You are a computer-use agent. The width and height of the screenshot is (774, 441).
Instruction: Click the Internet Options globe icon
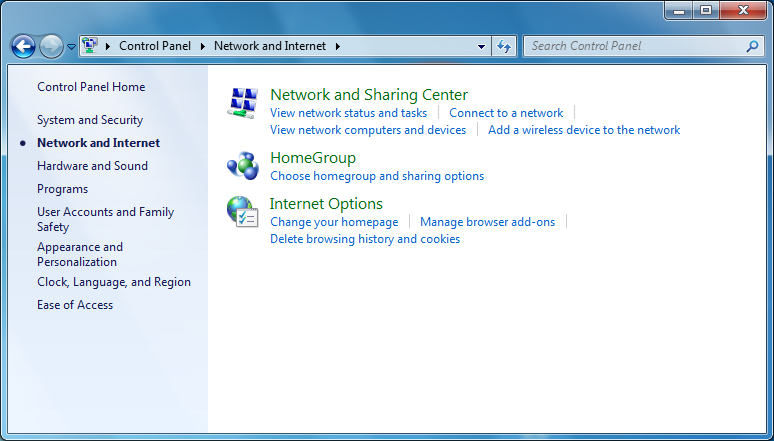(x=243, y=211)
